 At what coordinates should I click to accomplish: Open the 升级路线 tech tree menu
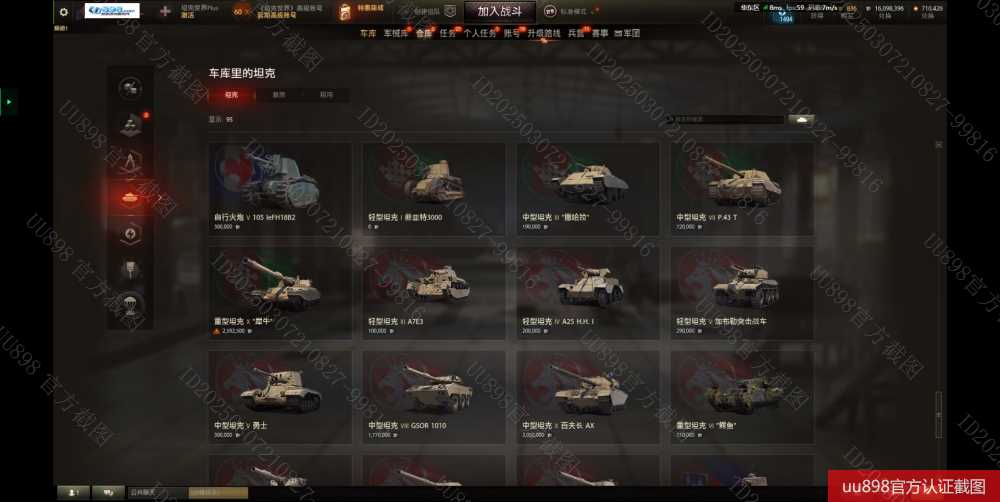click(543, 33)
